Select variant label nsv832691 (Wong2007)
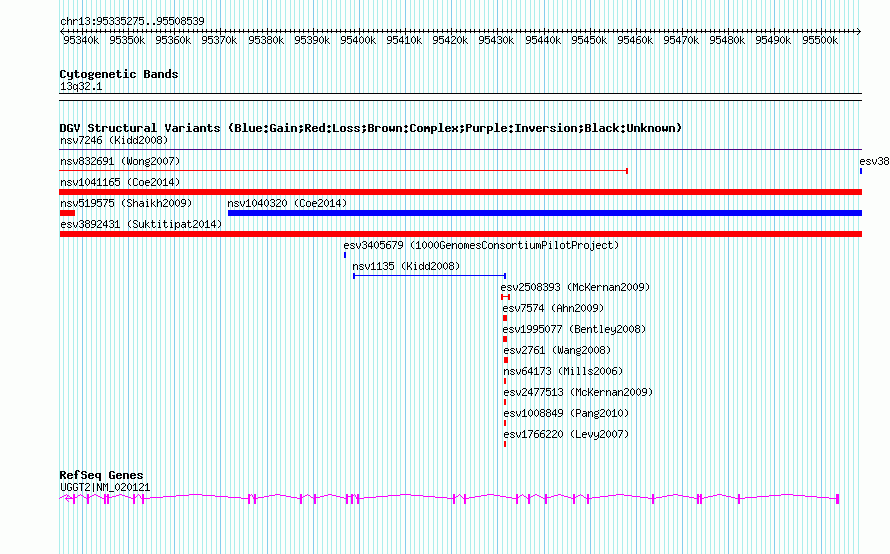Viewport: 890px width, 554px height. pyautogui.click(x=120, y=161)
